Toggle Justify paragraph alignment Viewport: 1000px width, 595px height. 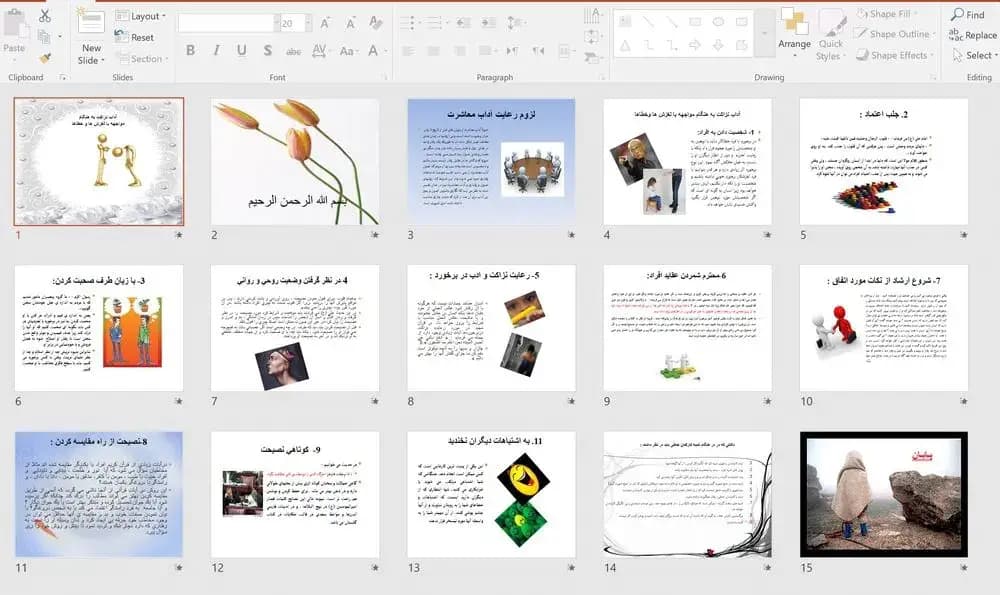coord(486,51)
